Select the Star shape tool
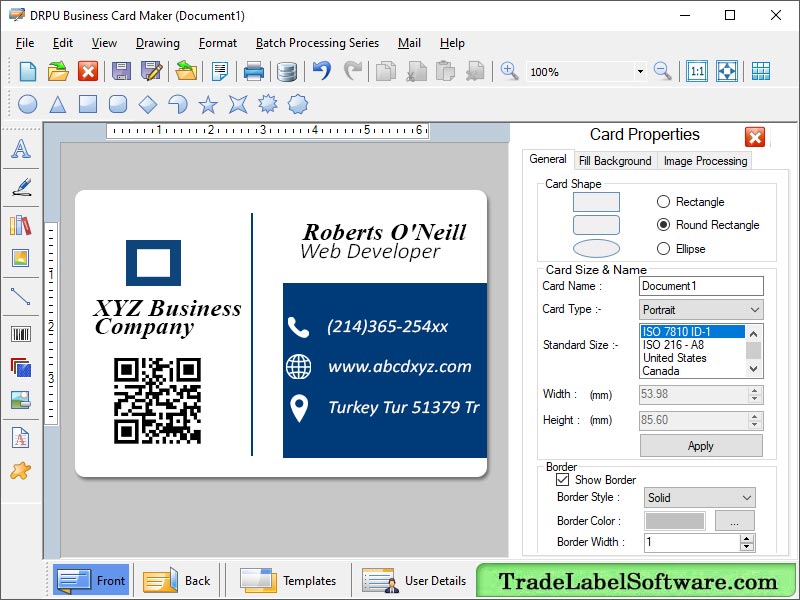Screen dimensions: 800x600 pyautogui.click(x=208, y=103)
